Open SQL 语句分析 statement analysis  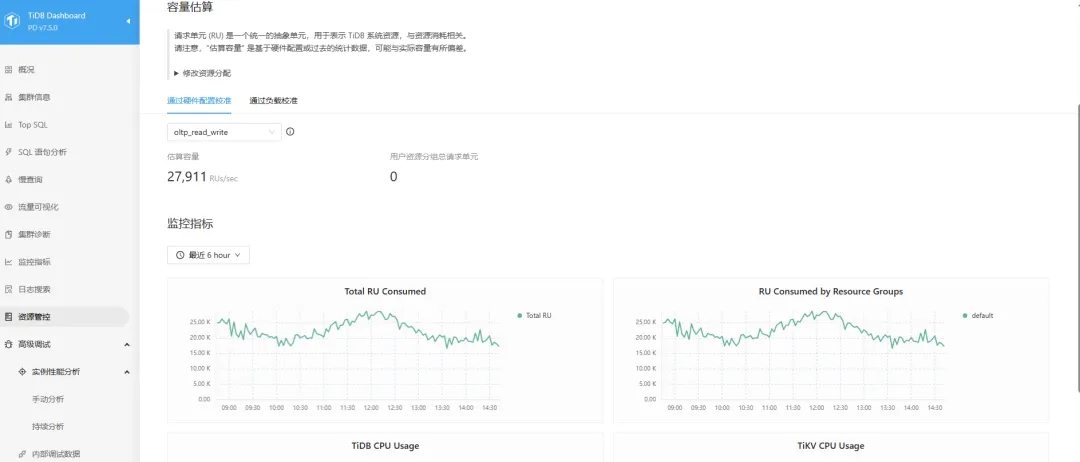coord(42,152)
